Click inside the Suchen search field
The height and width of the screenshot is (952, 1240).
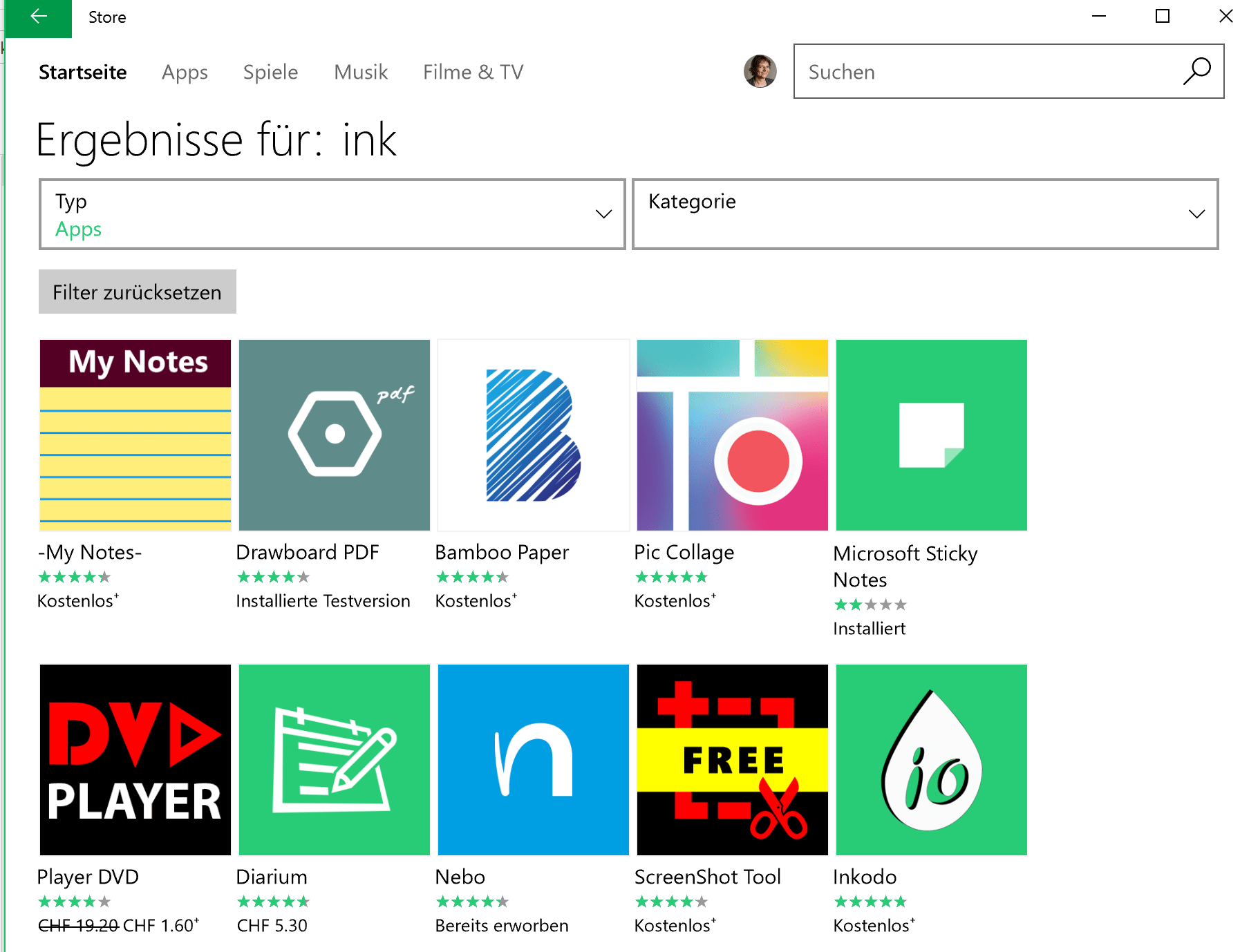968,71
